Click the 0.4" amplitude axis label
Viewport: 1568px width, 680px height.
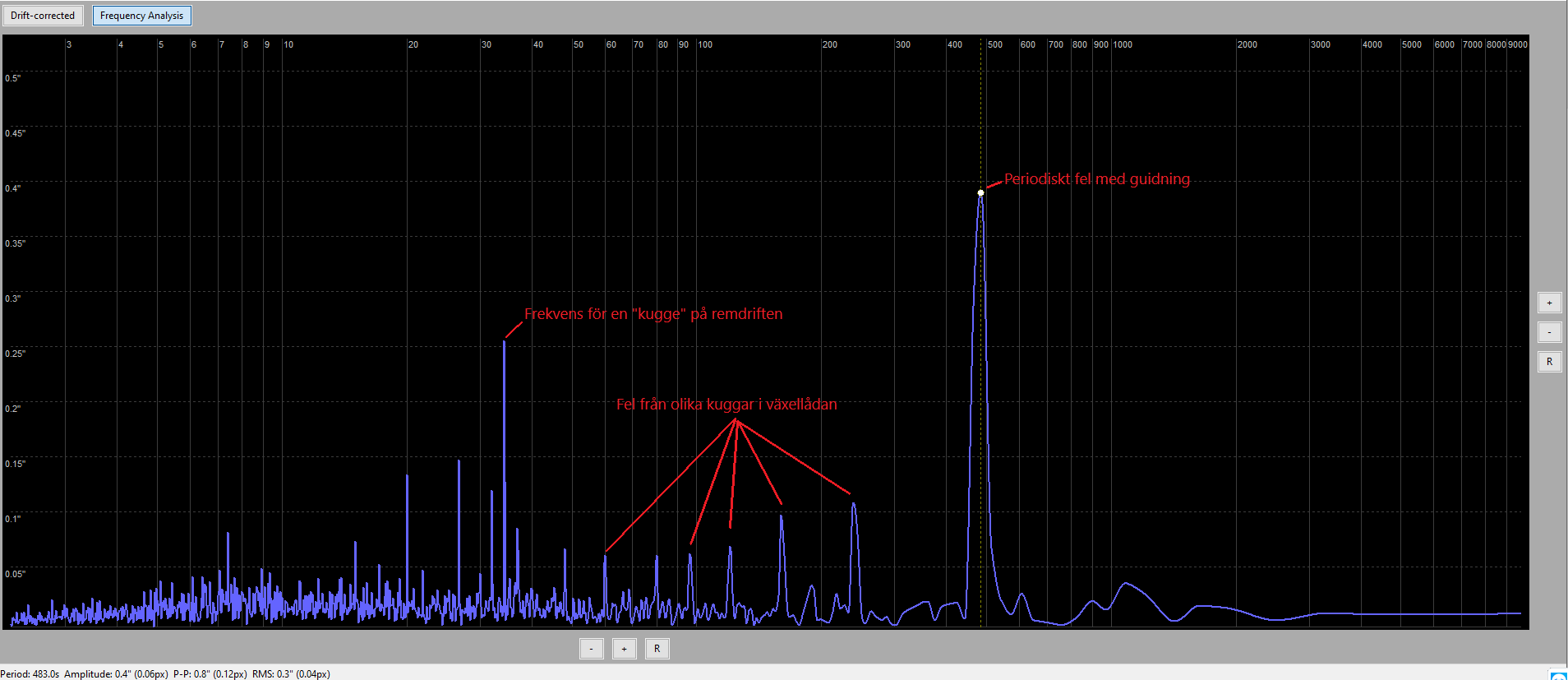click(13, 188)
